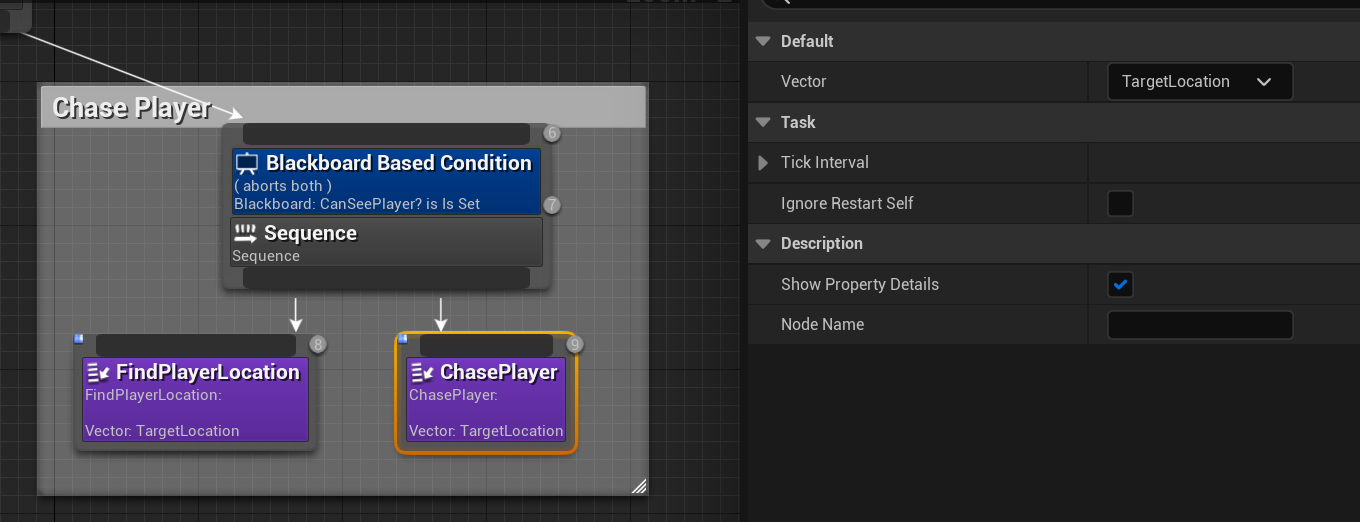Click the Blackboard Based Condition decorator icon
The width and height of the screenshot is (1360, 522).
247,164
